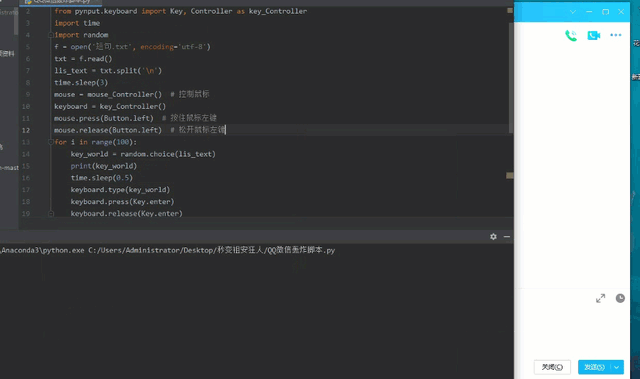Open the QQ title bar chevron menu
The image size is (640, 379).
pyautogui.click(x=573, y=12)
